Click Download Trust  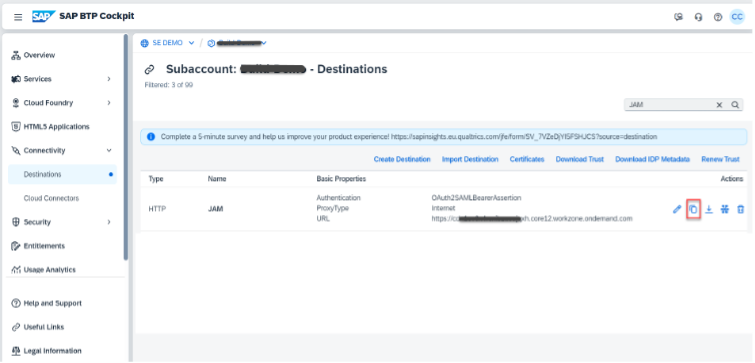coord(580,159)
